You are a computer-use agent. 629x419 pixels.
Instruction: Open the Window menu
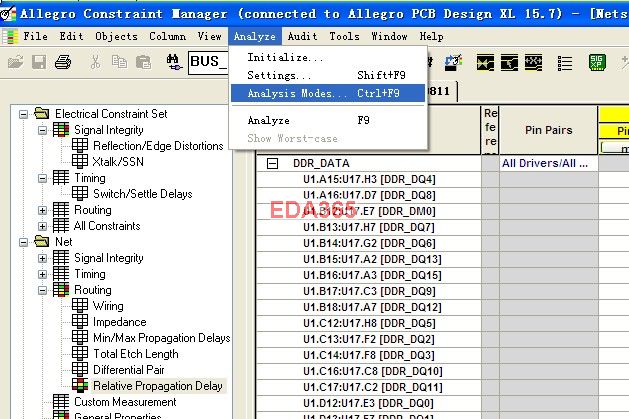[x=389, y=36]
